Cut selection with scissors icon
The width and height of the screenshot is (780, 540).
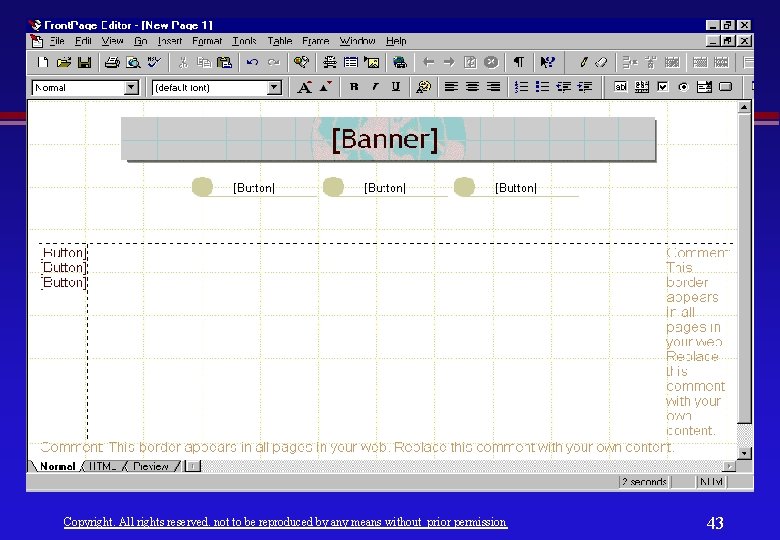pos(183,62)
